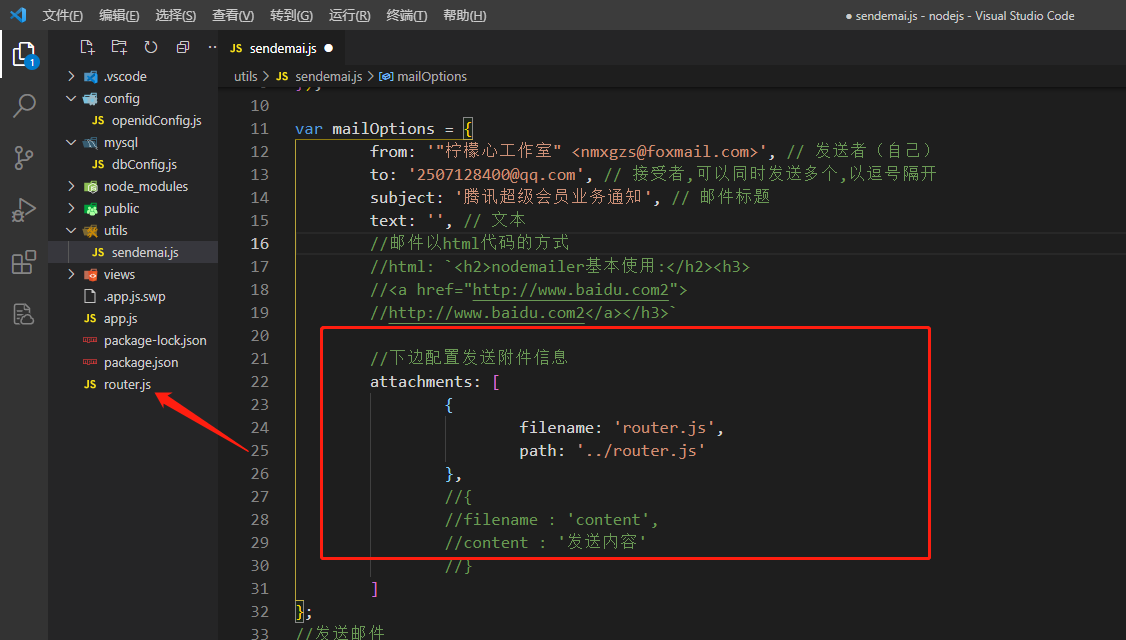Expand the views folder
This screenshot has width=1126, height=640.
[71, 274]
